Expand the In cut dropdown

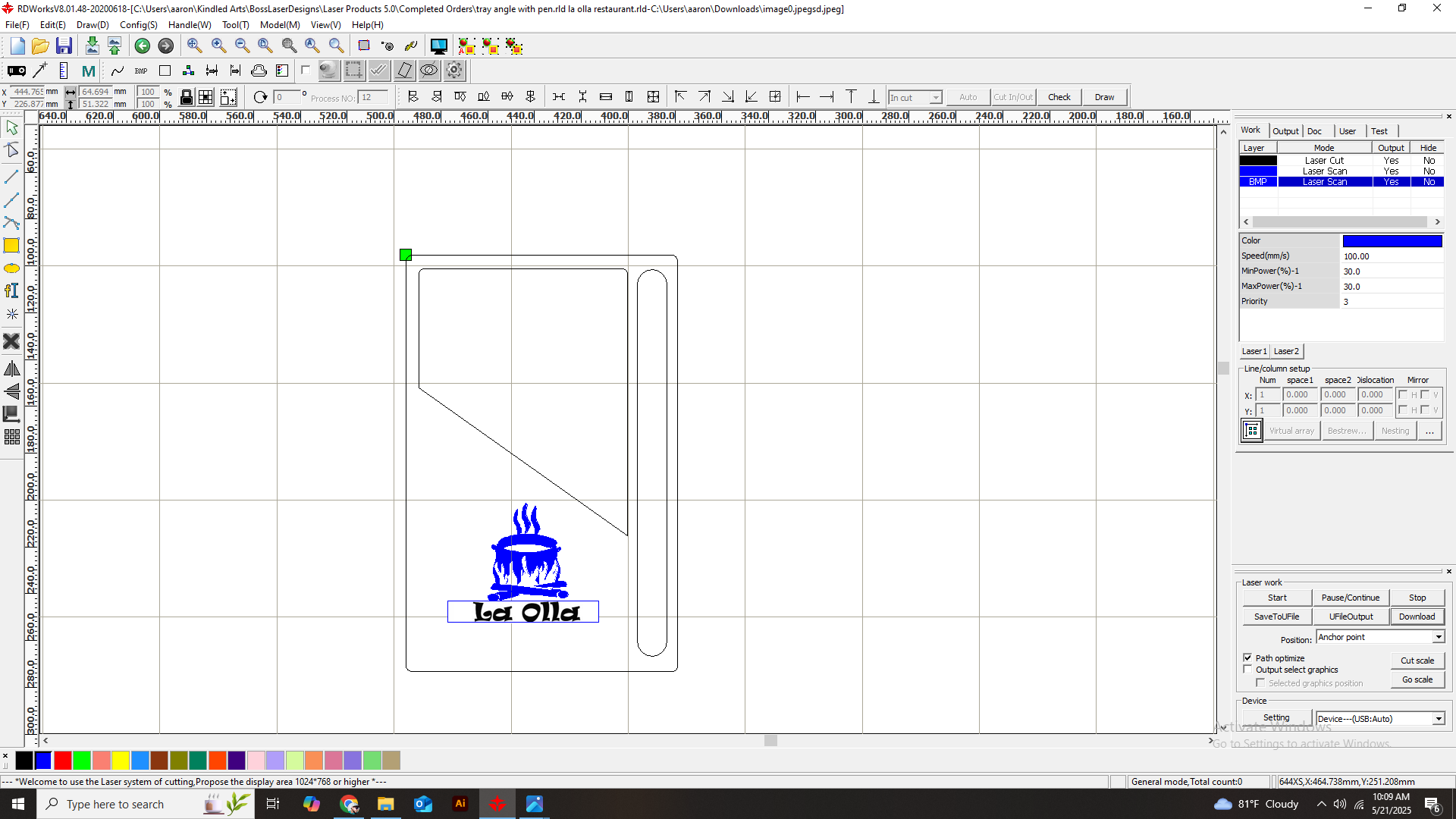936,98
